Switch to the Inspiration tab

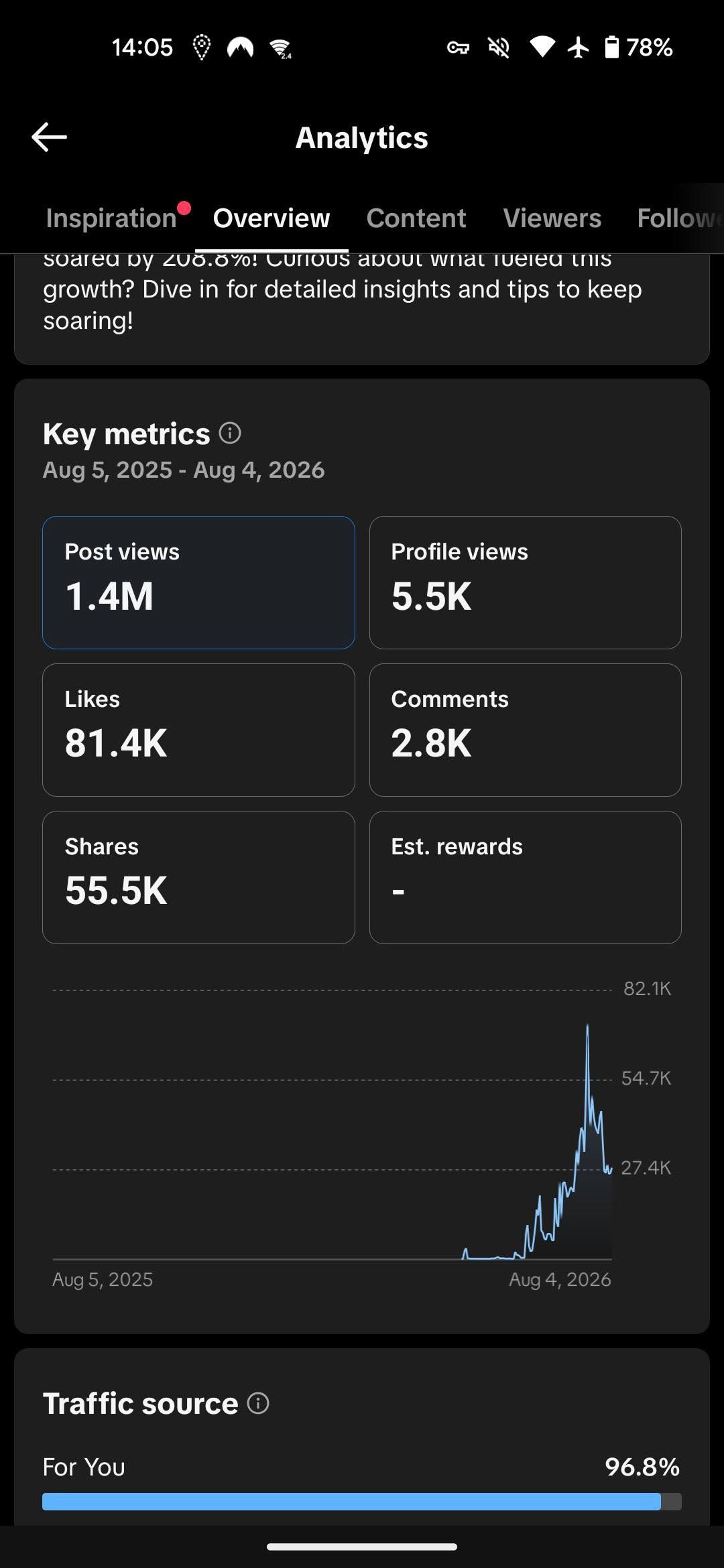pos(111,218)
